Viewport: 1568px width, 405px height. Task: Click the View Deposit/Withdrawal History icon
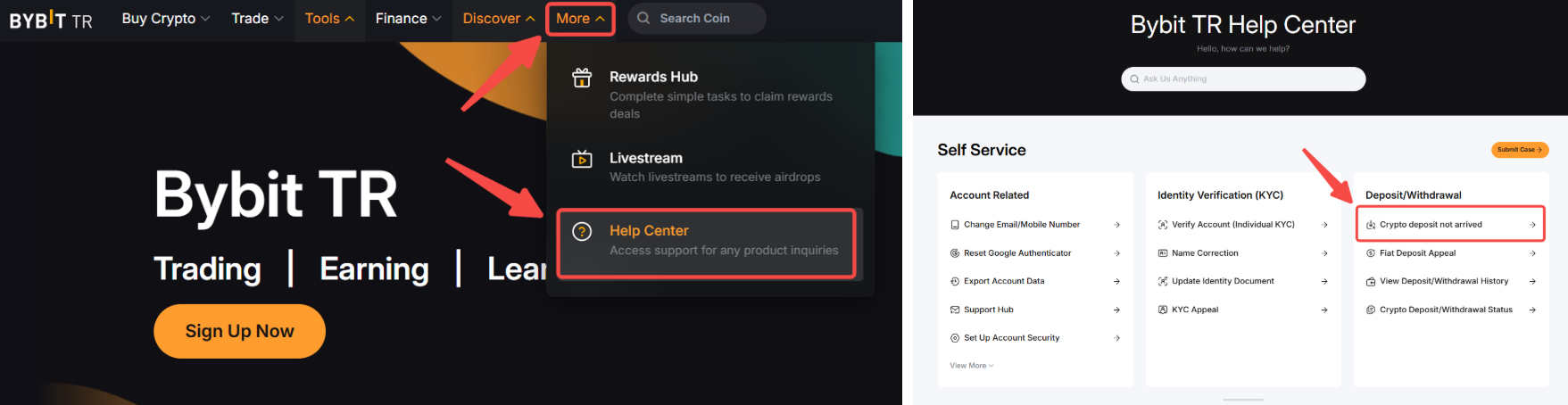(1371, 281)
